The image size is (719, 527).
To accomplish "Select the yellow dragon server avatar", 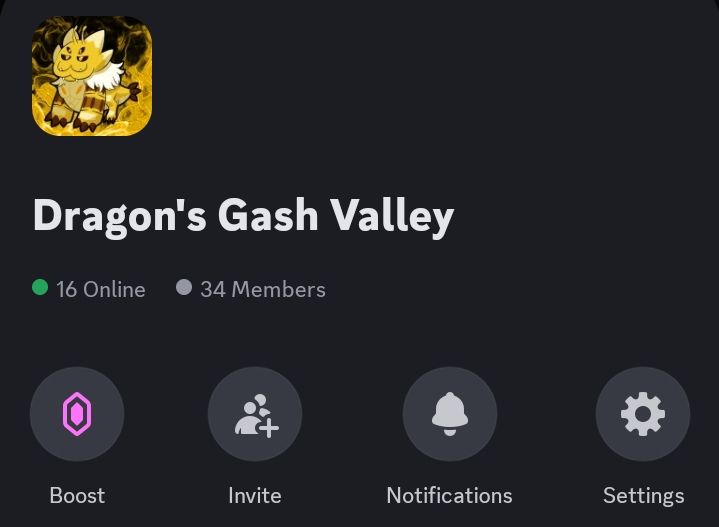I will pos(92,76).
